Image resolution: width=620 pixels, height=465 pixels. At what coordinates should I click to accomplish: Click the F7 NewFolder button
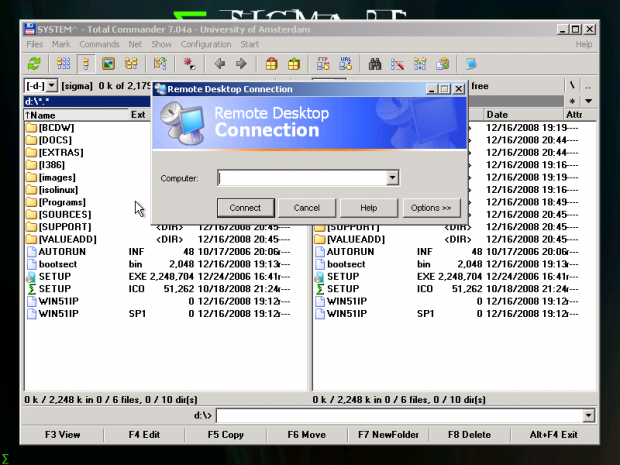coord(388,435)
